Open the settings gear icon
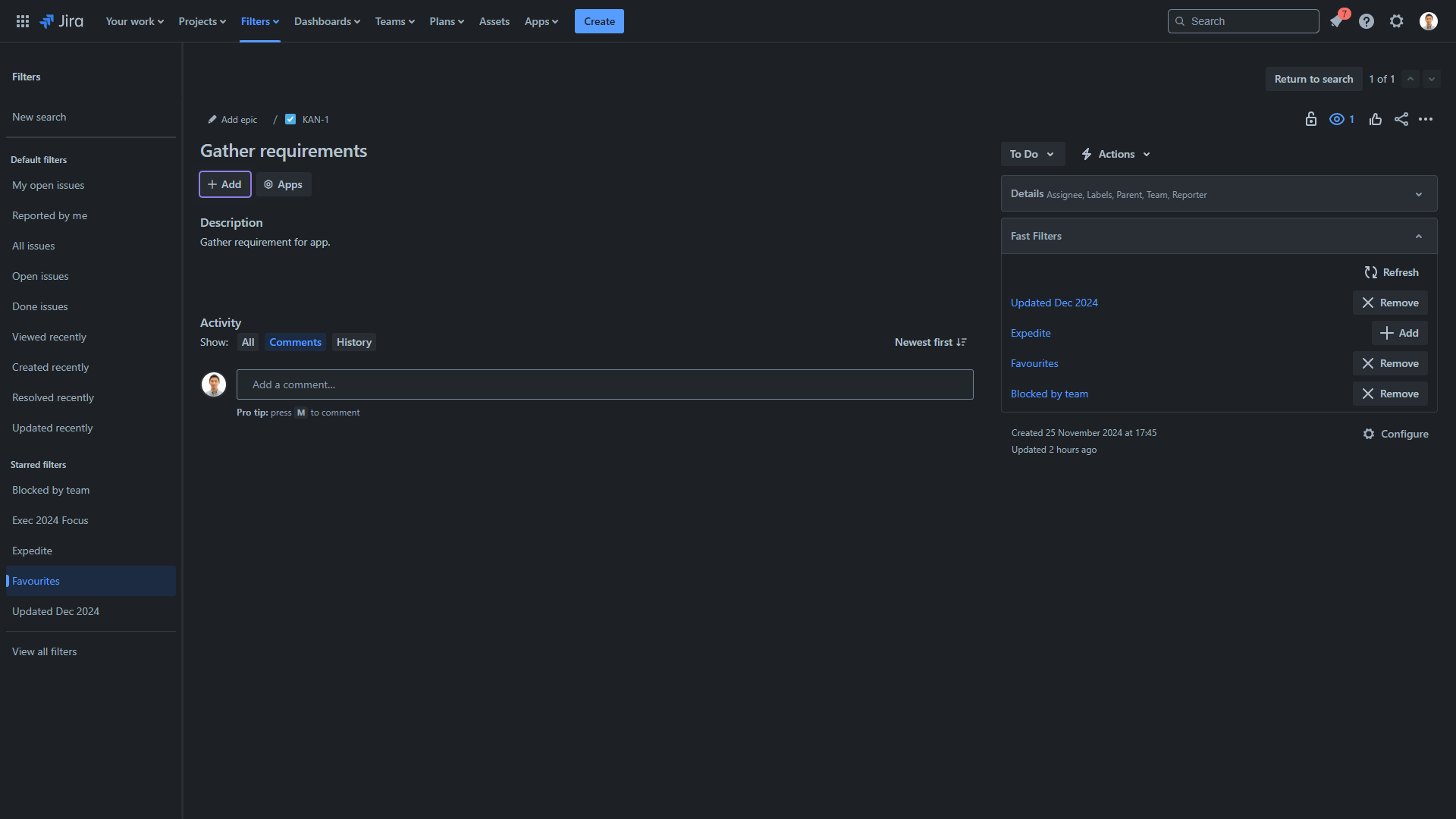The height and width of the screenshot is (819, 1456). tap(1397, 21)
